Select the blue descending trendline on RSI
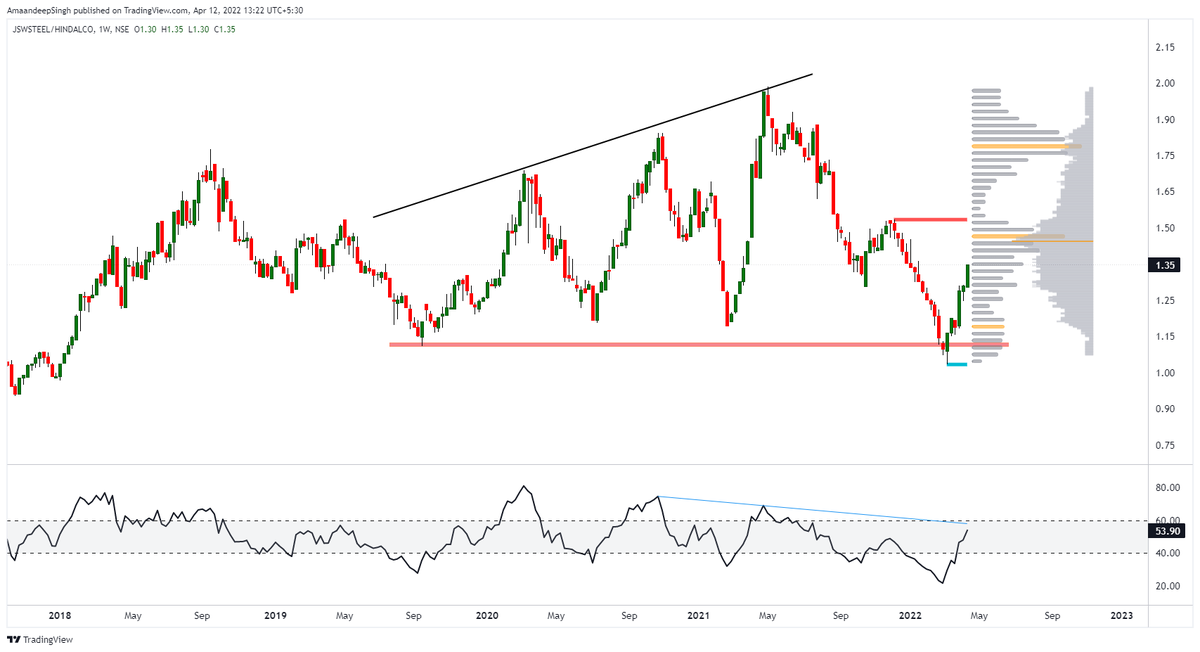The image size is (1200, 652). pyautogui.click(x=811, y=510)
